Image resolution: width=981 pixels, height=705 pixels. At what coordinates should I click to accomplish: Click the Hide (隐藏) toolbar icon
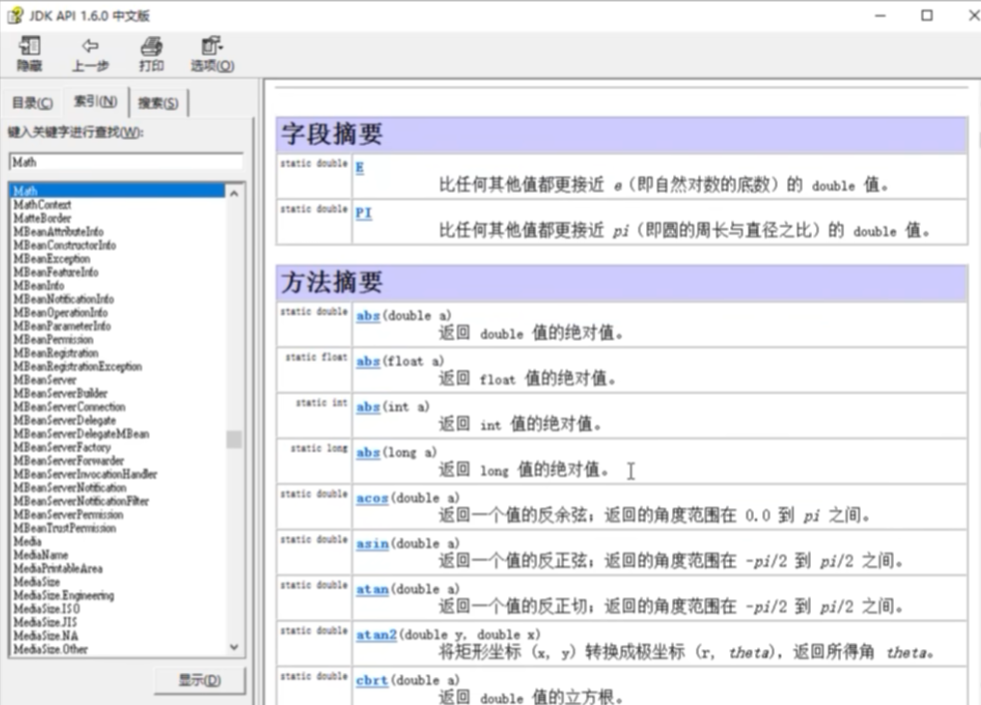pyautogui.click(x=29, y=54)
